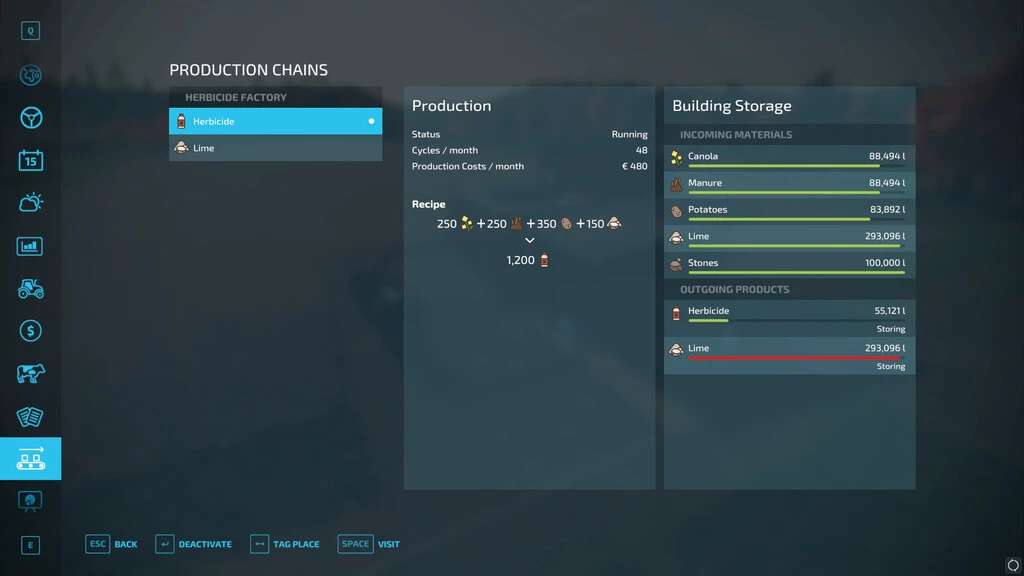Open the map overview icon in sidebar
The height and width of the screenshot is (576, 1024).
pos(30,75)
